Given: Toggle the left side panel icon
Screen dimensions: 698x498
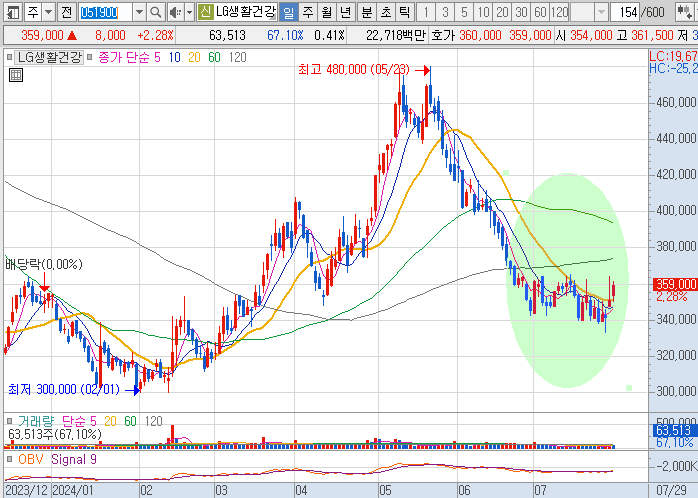Looking at the screenshot, I should tap(13, 12).
